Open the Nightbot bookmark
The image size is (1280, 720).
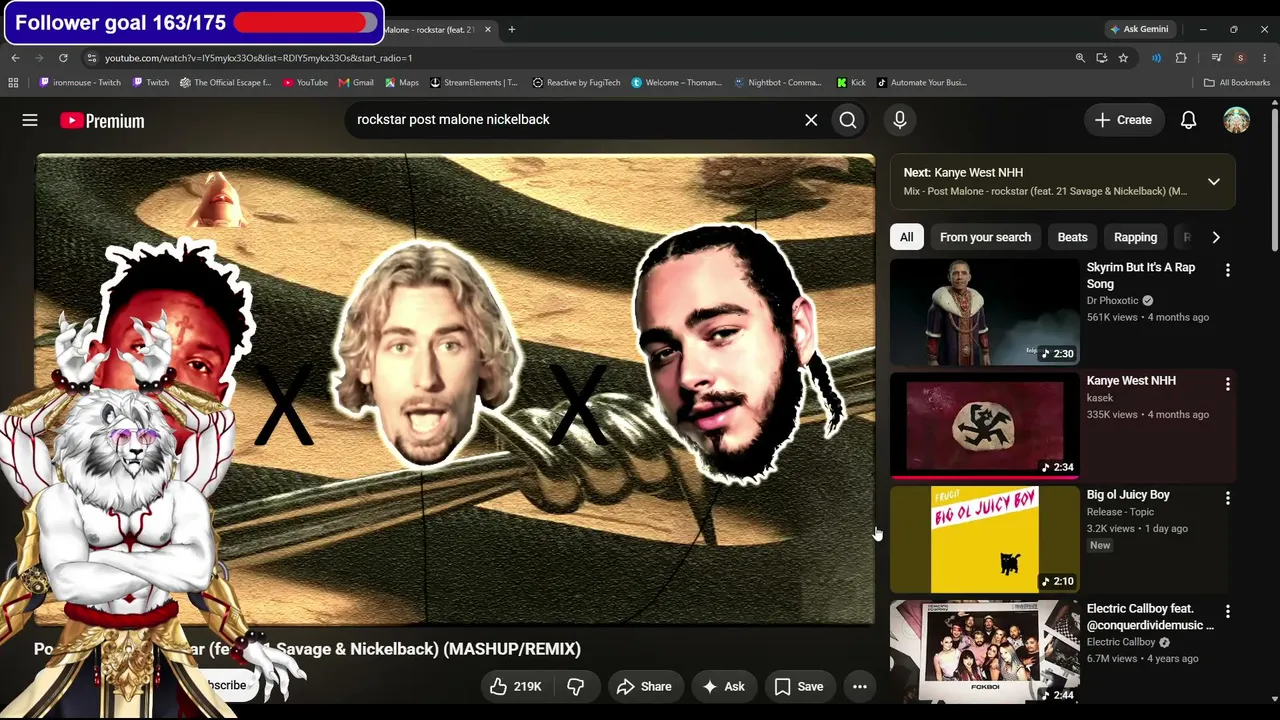tap(778, 83)
